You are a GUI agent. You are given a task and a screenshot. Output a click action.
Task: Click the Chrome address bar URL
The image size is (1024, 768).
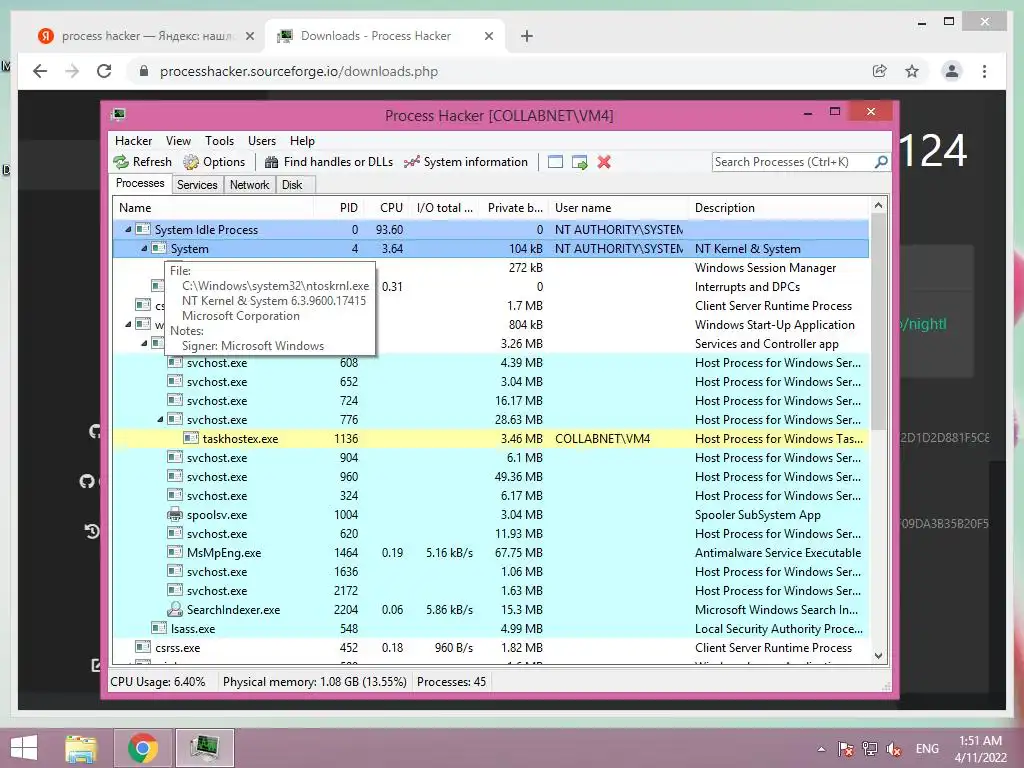(x=298, y=71)
